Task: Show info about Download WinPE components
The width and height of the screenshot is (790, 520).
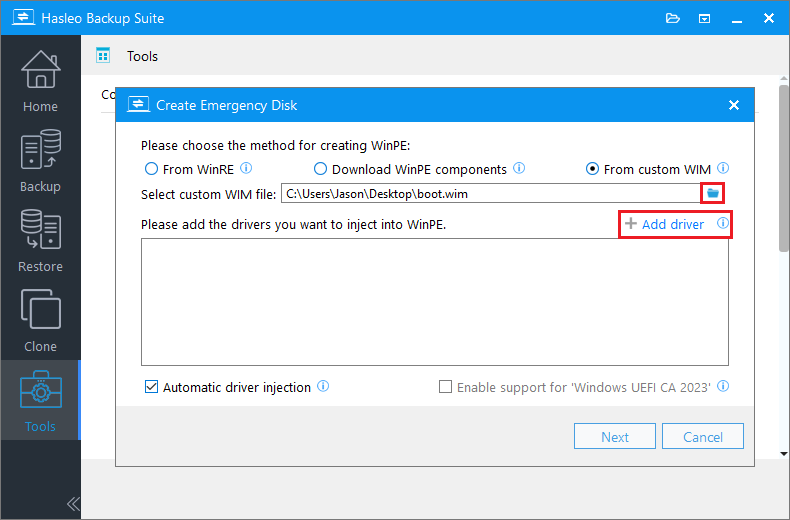Action: point(519,168)
